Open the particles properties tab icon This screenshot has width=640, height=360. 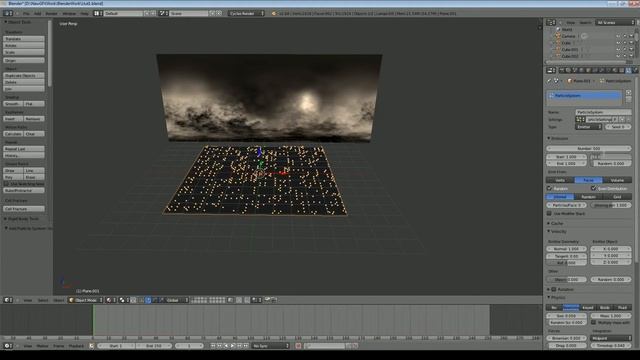[628, 70]
